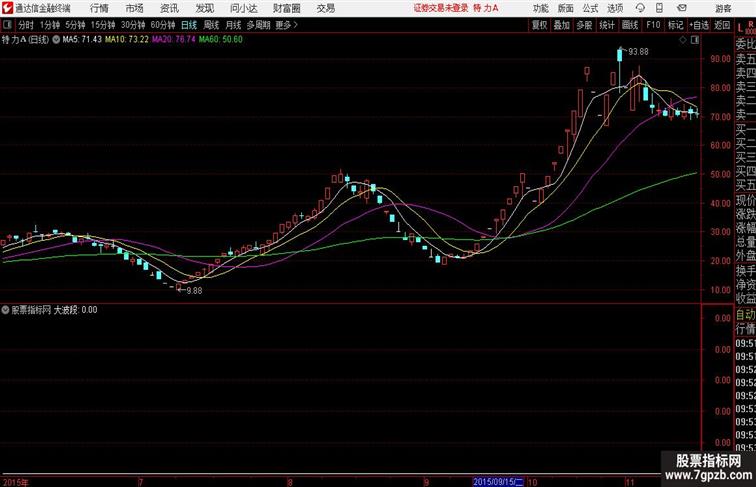Switch to 周线 weekly period
Viewport: 756px width, 487px height.
coord(211,25)
